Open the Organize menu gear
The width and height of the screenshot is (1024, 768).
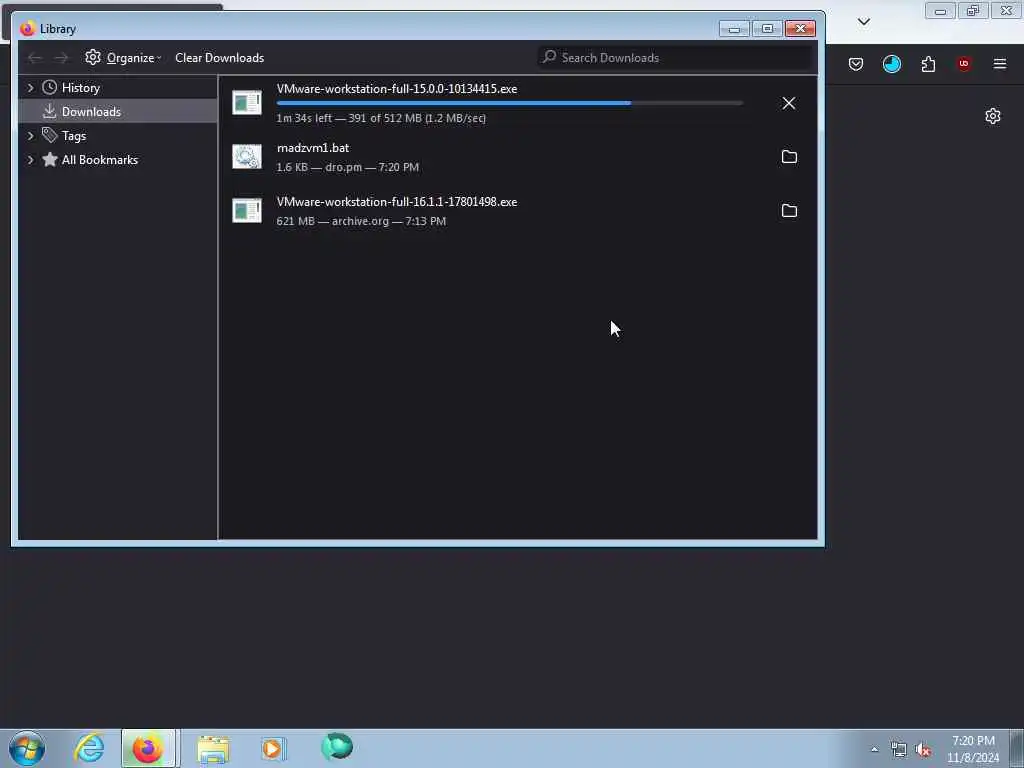[x=93, y=57]
